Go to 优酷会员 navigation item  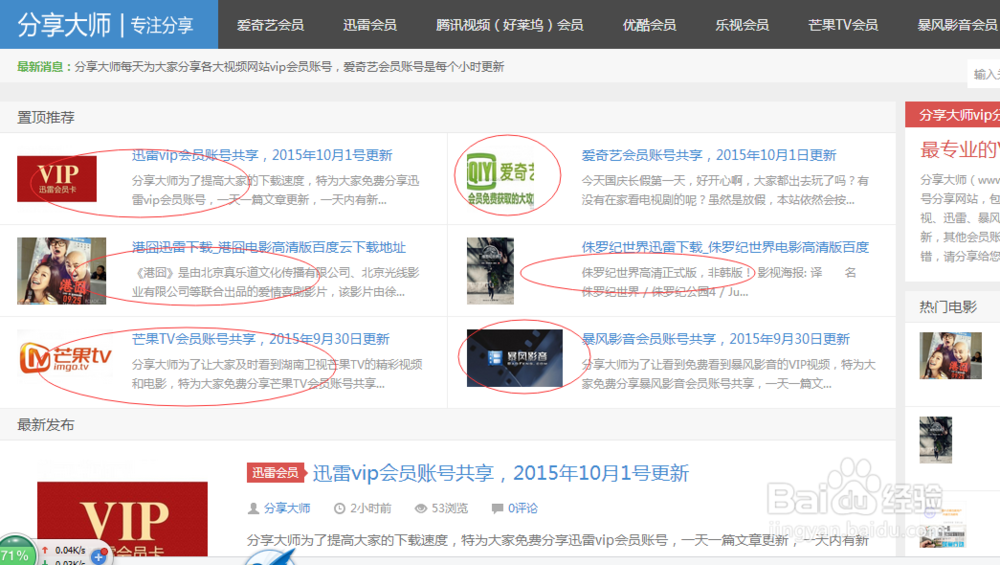pyautogui.click(x=649, y=25)
